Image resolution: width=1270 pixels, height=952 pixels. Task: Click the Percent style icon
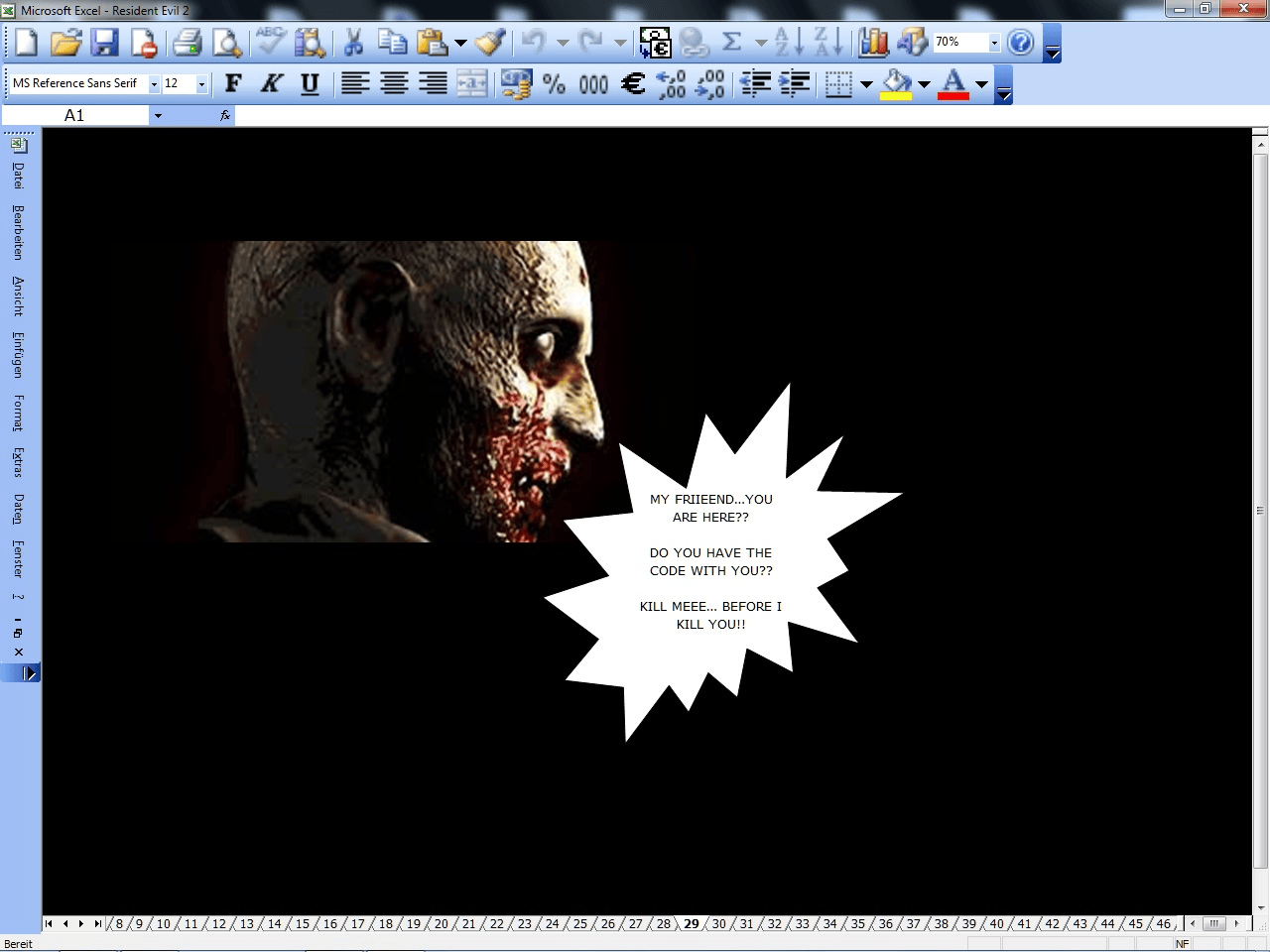554,84
